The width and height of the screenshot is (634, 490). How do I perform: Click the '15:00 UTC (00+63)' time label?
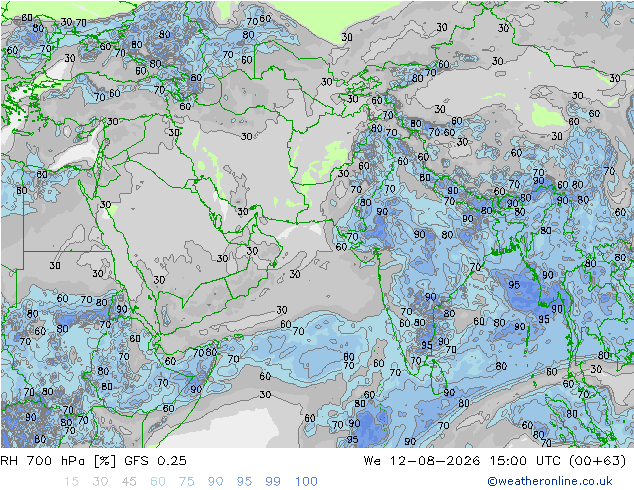point(558,461)
